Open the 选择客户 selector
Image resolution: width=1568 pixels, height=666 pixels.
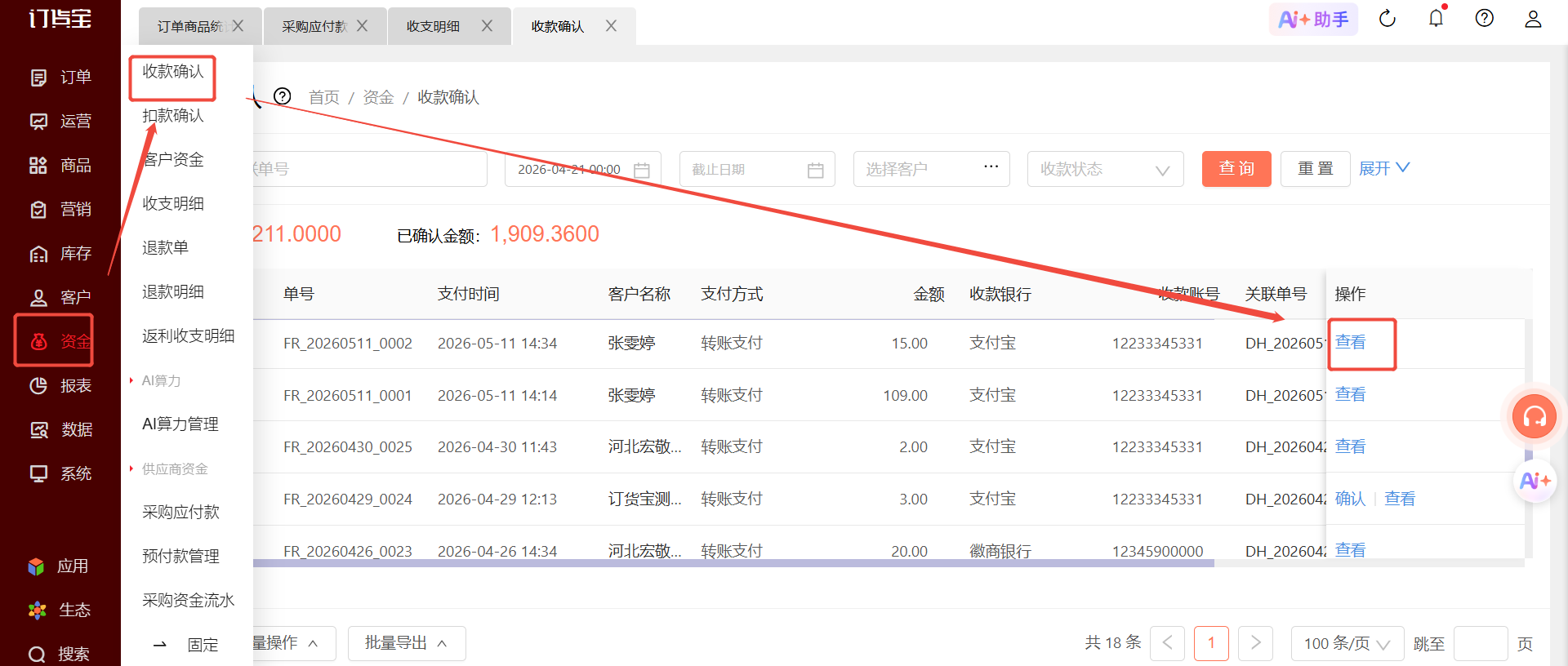(931, 169)
